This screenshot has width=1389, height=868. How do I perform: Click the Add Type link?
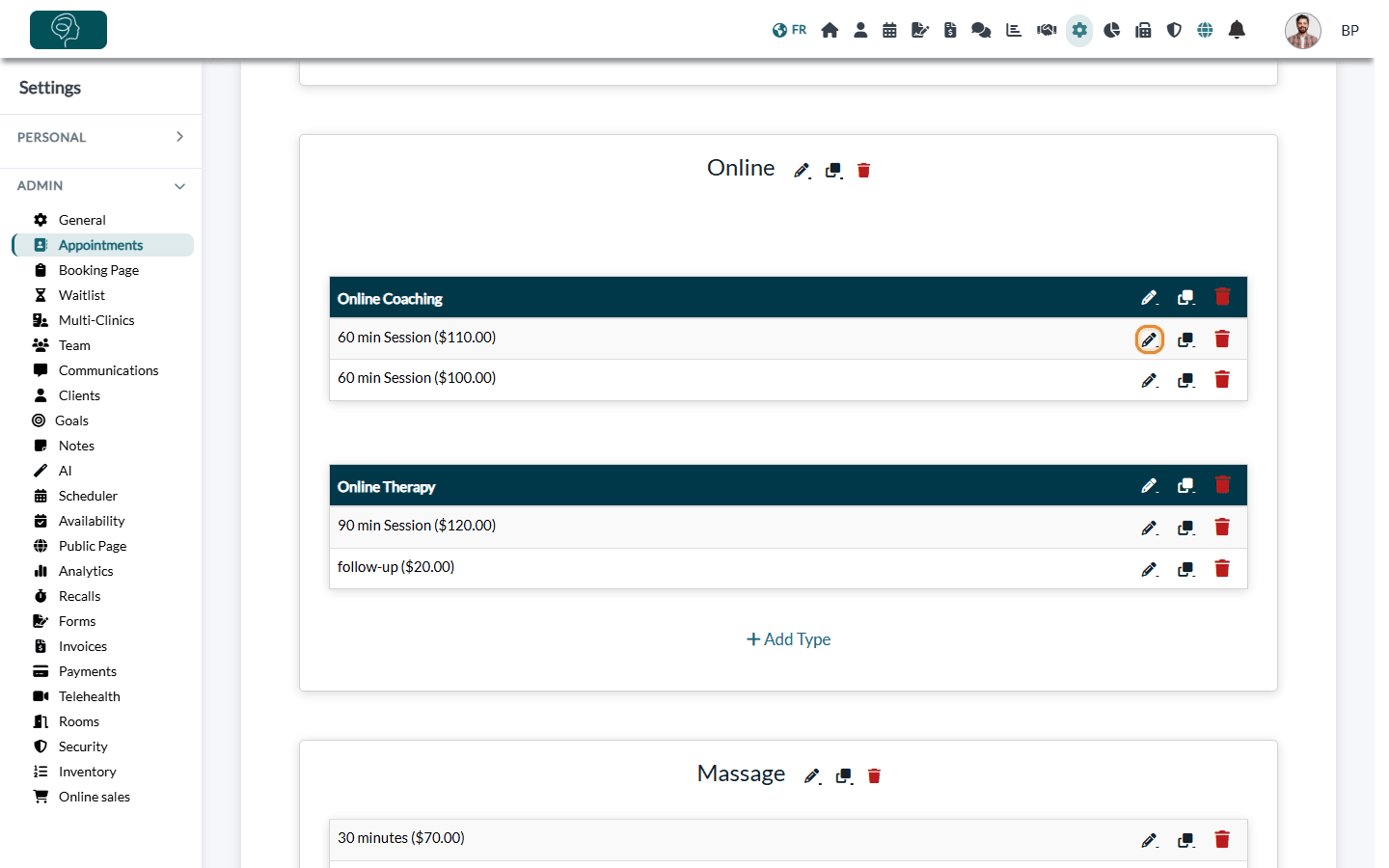click(788, 639)
